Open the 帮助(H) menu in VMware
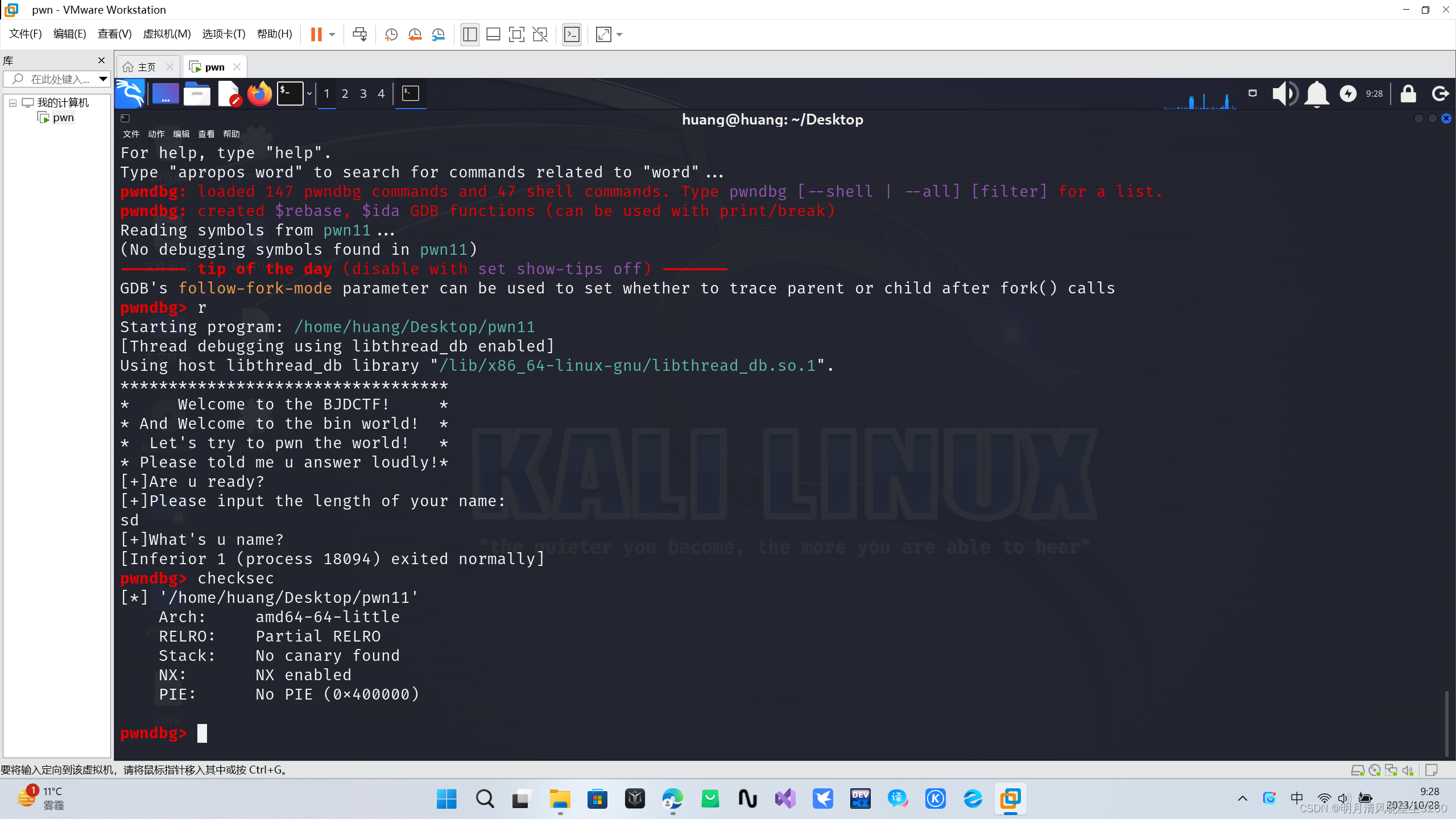This screenshot has height=819, width=1456. point(274,34)
